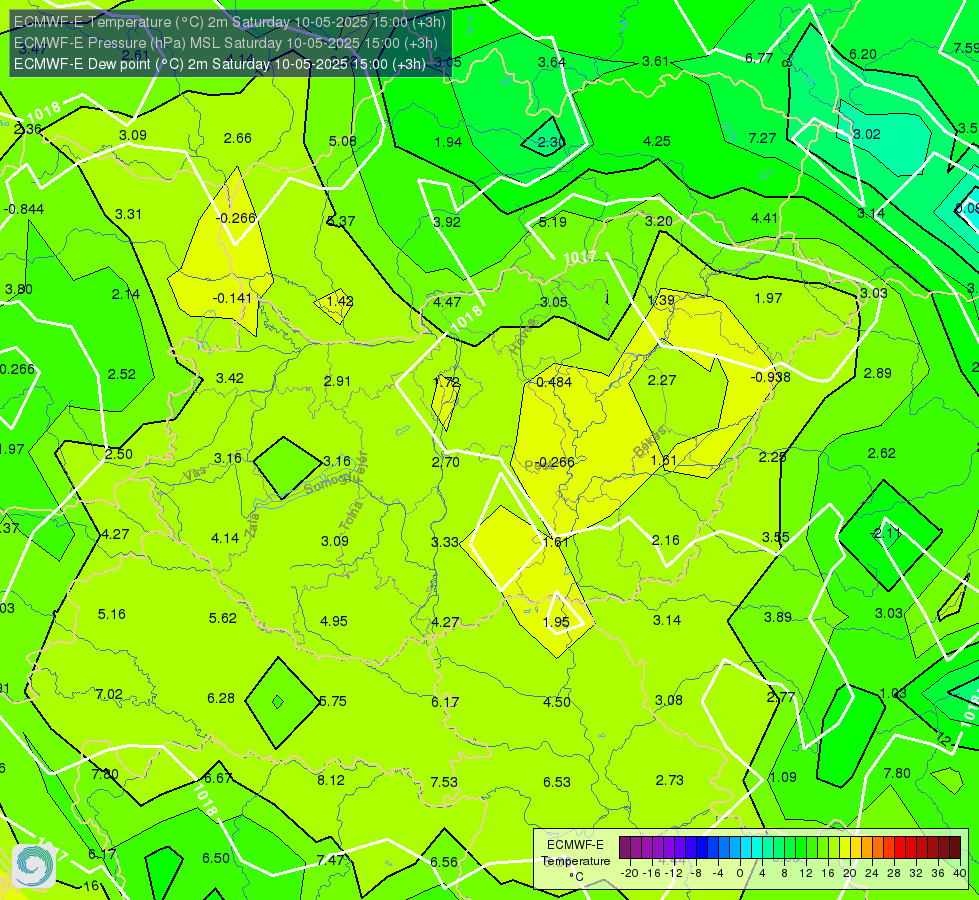This screenshot has width=979, height=900.
Task: Click the dew point value 3.92
Action: click(x=447, y=222)
